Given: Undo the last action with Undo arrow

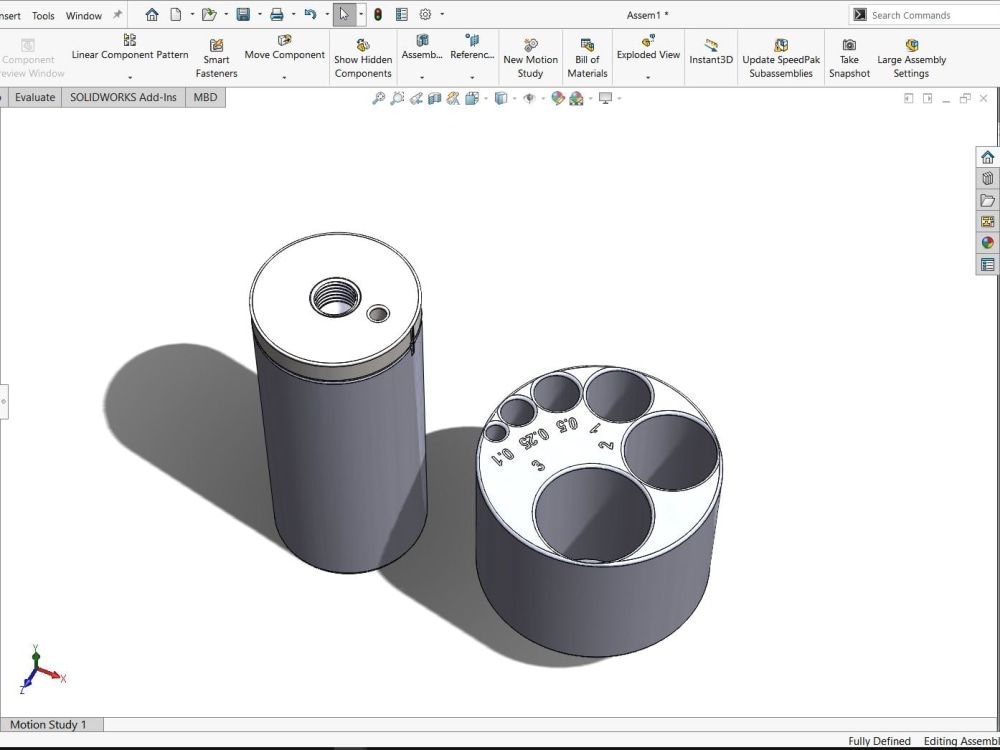Looking at the screenshot, I should point(311,15).
